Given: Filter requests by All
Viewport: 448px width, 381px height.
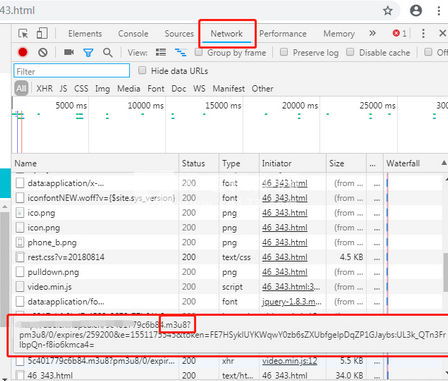Looking at the screenshot, I should (21, 89).
